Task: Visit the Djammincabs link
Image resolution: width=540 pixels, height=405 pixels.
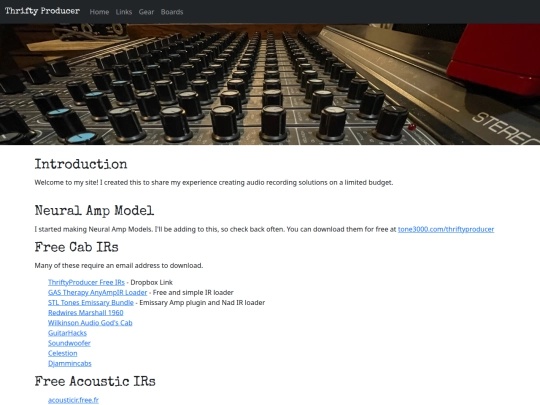Action: (x=70, y=363)
